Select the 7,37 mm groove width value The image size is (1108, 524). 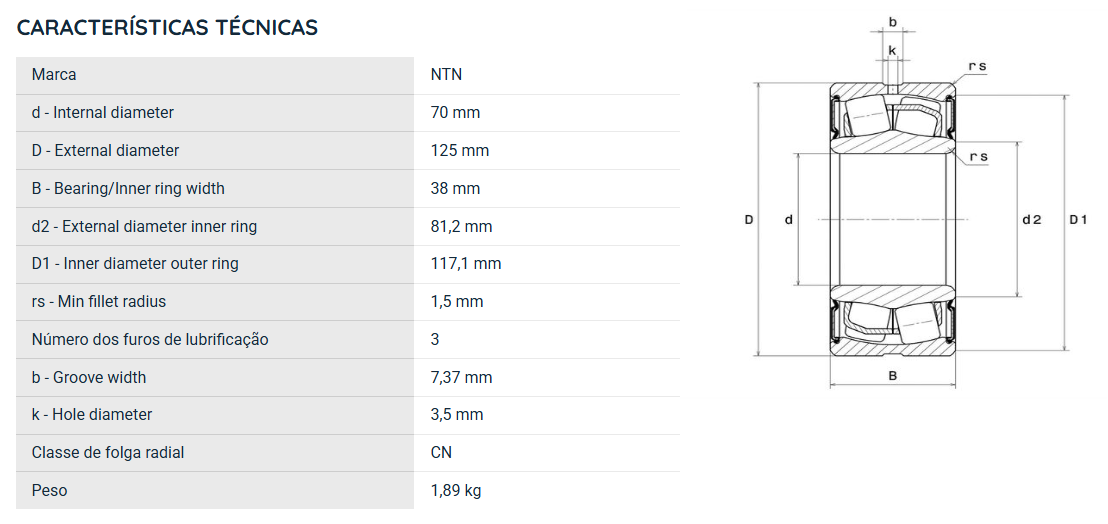click(x=461, y=378)
